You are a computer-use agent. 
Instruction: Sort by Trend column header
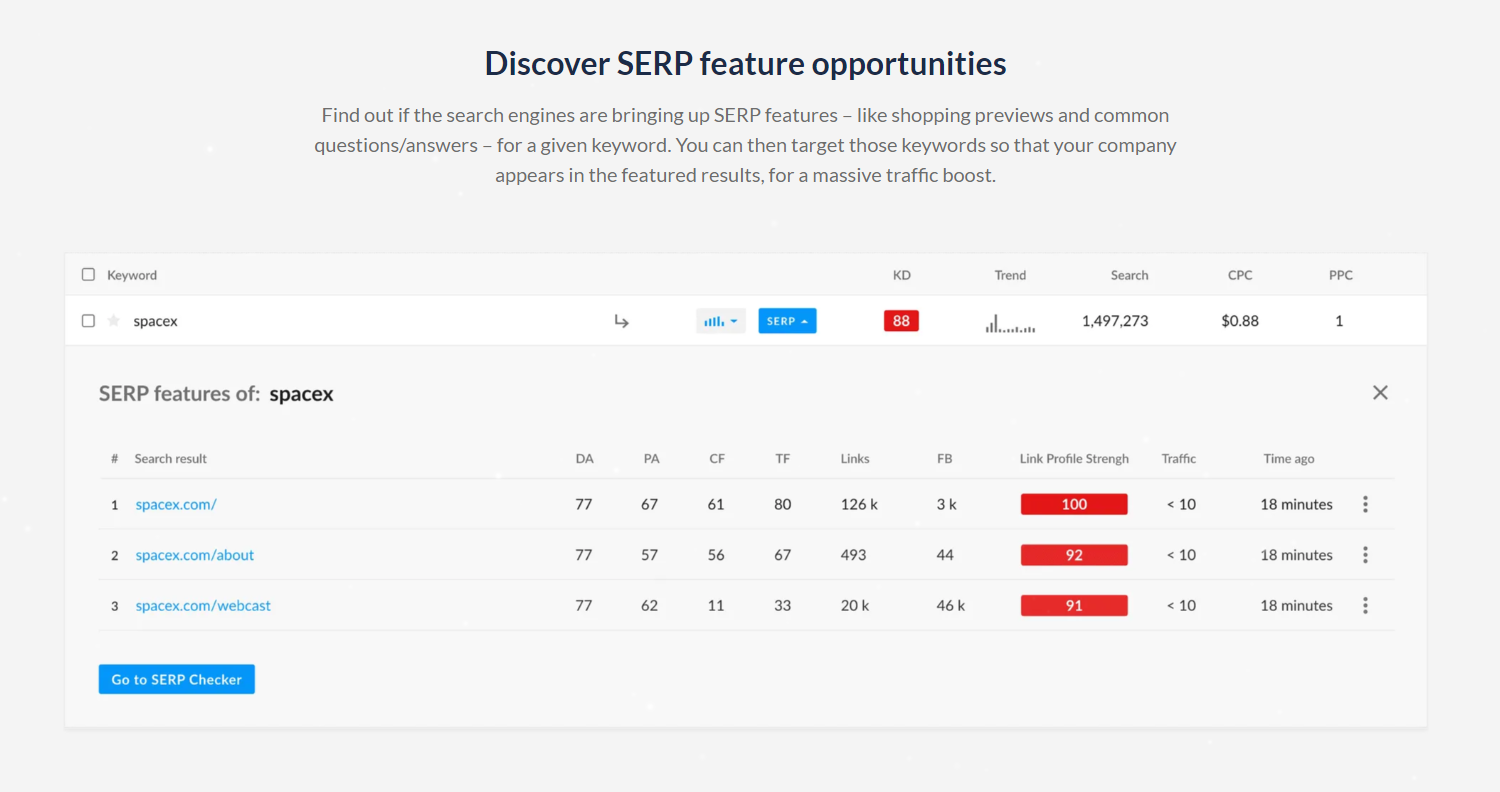tap(1010, 275)
